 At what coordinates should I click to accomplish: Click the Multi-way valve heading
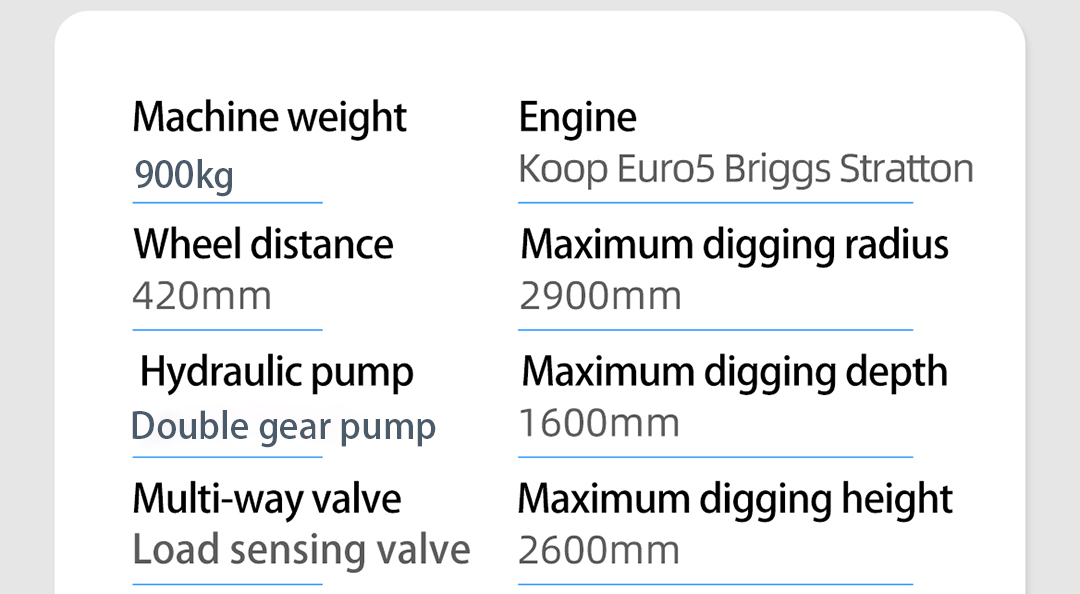pos(267,500)
